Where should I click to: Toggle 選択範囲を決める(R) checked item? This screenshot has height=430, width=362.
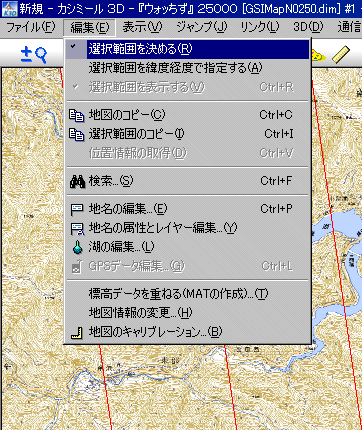click(188, 49)
